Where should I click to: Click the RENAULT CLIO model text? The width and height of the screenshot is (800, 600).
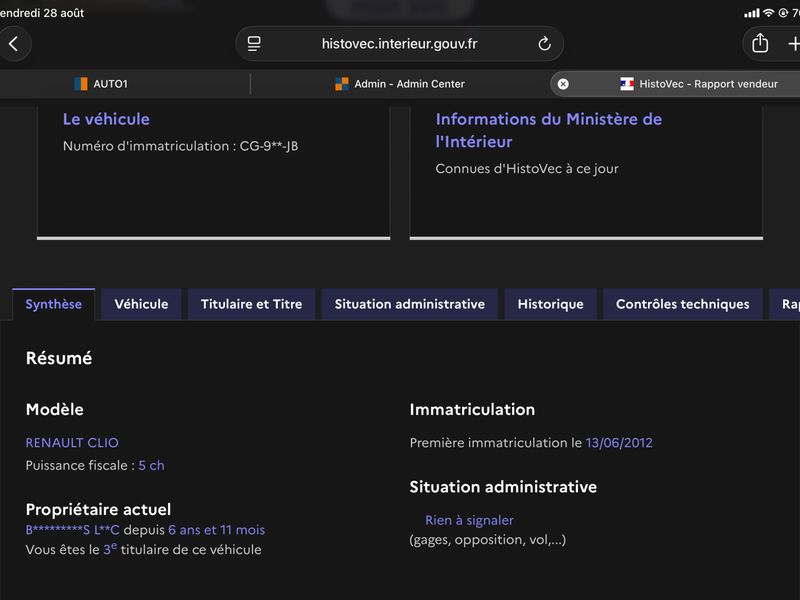click(x=72, y=443)
